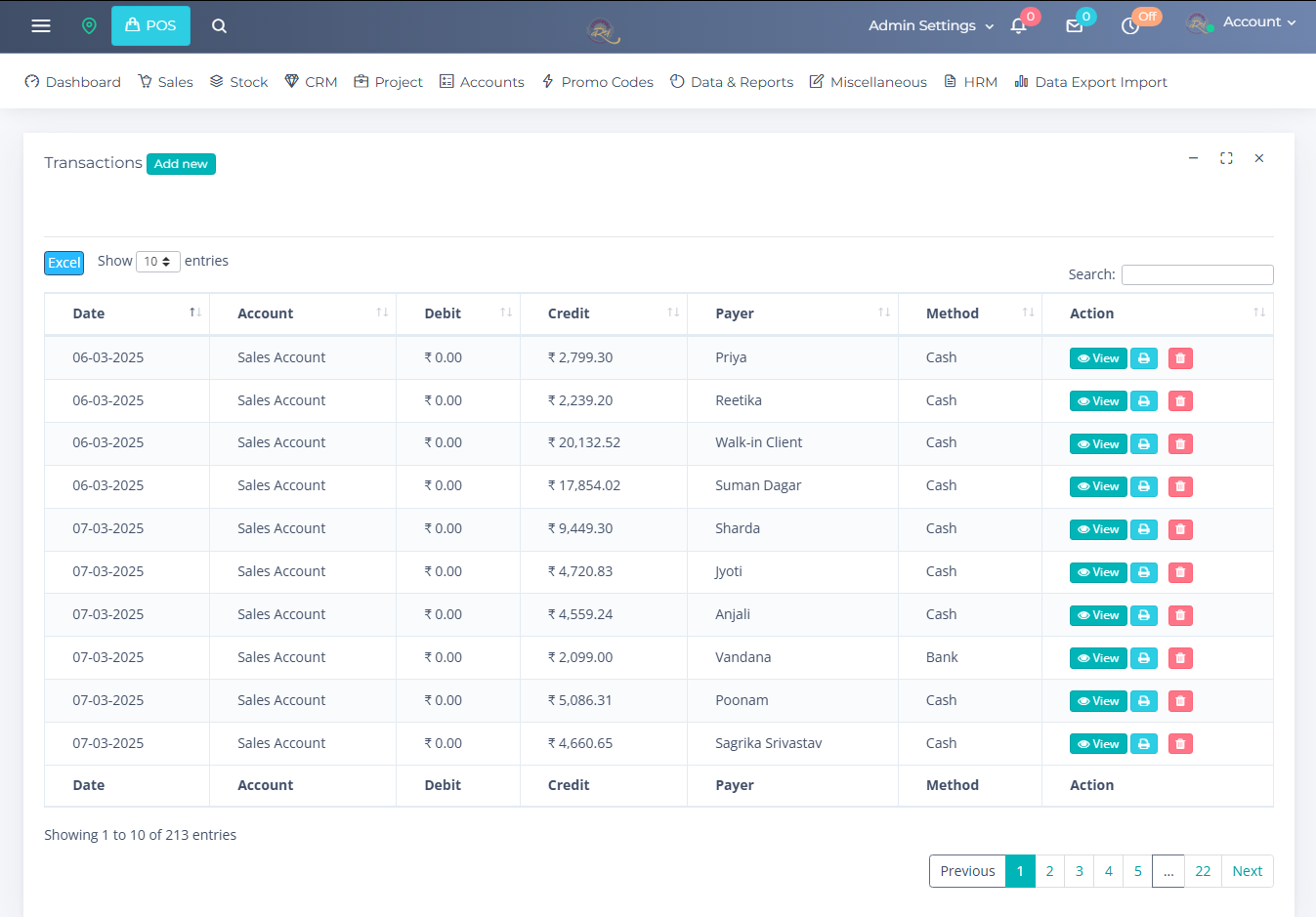The width and height of the screenshot is (1316, 917).
Task: Delete Suman Dagar's transaction
Action: click(x=1180, y=486)
